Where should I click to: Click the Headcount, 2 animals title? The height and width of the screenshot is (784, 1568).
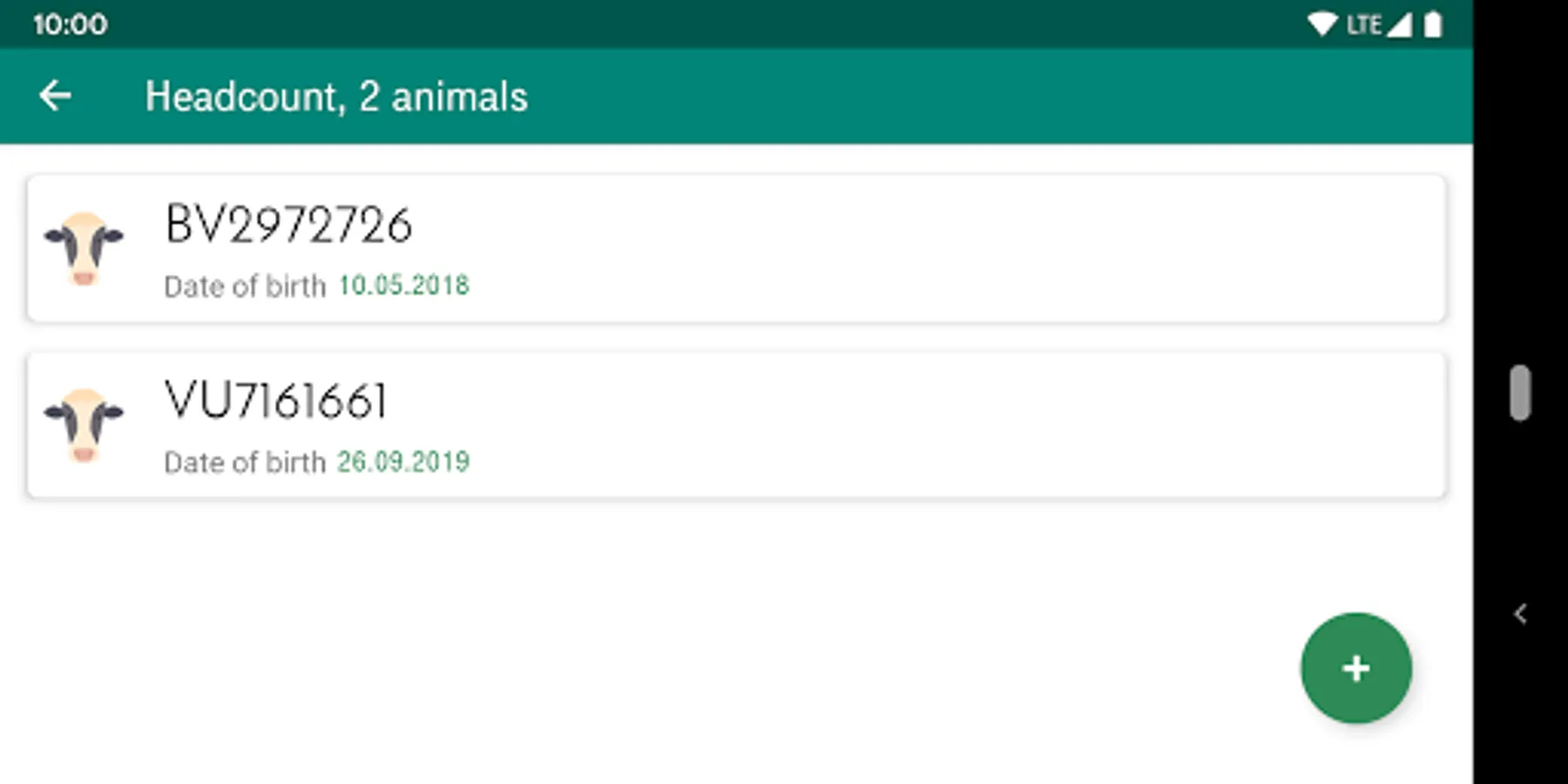[x=336, y=97]
